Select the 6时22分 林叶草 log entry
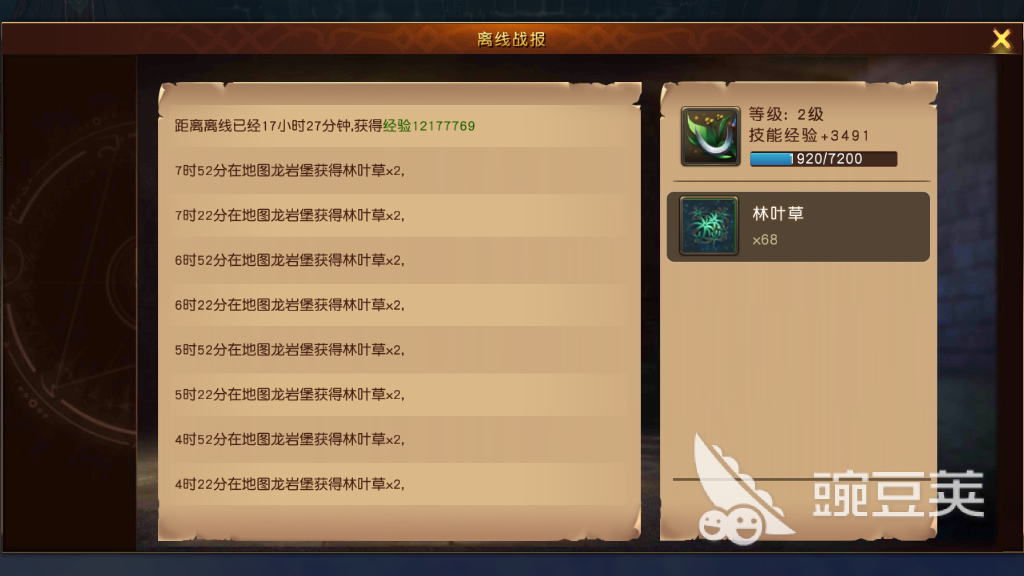The height and width of the screenshot is (576, 1024). pos(400,305)
